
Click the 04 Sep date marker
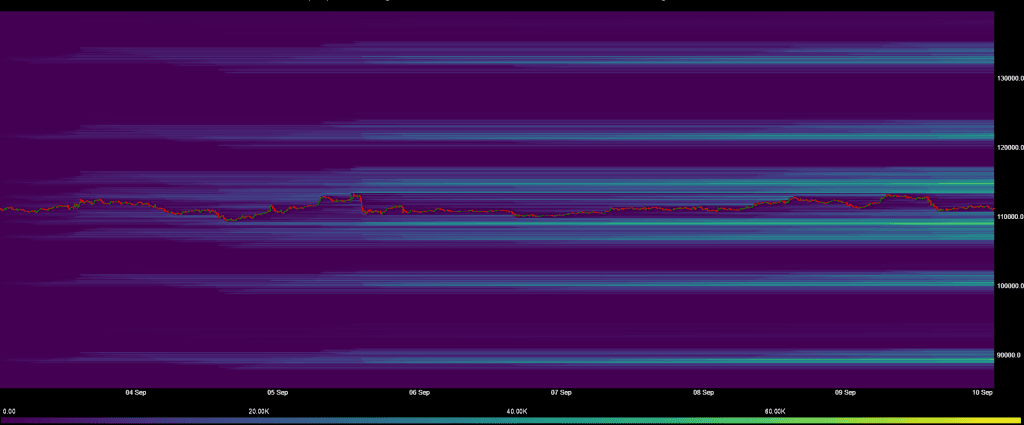[136, 393]
